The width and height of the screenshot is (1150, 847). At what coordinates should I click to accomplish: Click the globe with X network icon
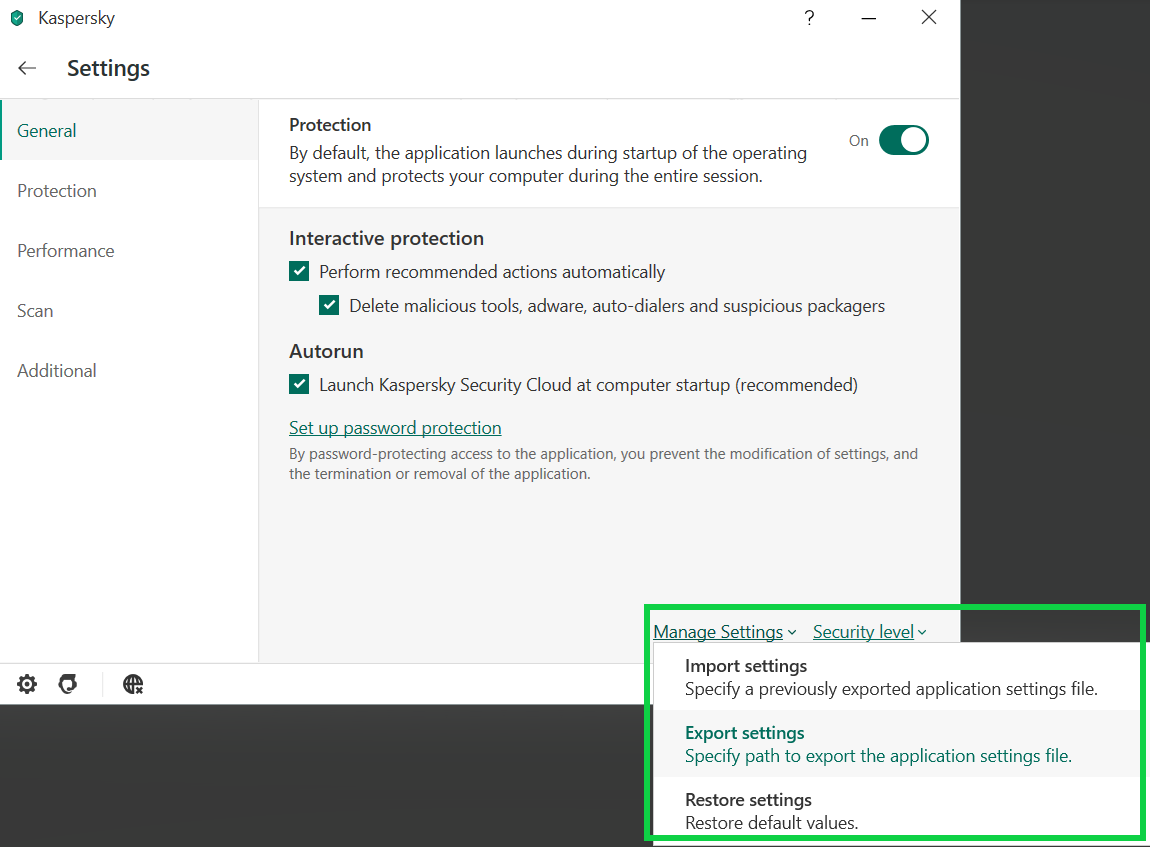coord(133,684)
